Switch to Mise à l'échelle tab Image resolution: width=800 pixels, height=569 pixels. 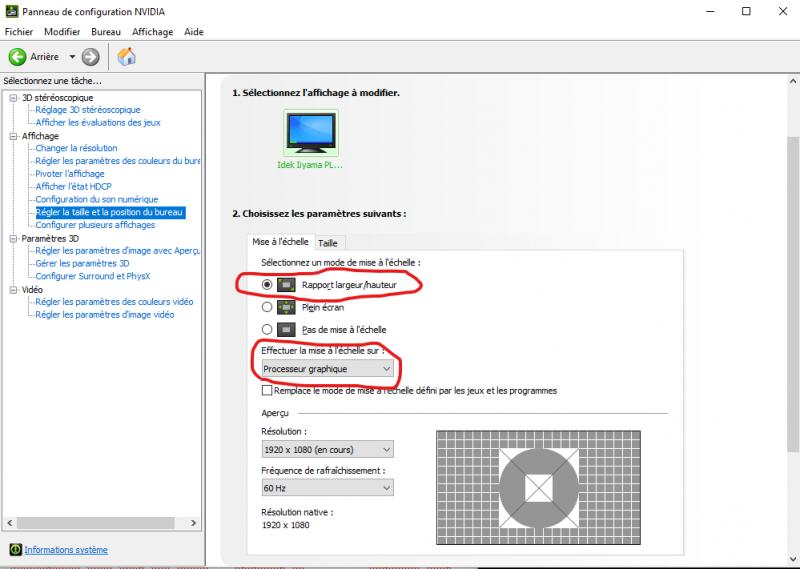point(280,241)
